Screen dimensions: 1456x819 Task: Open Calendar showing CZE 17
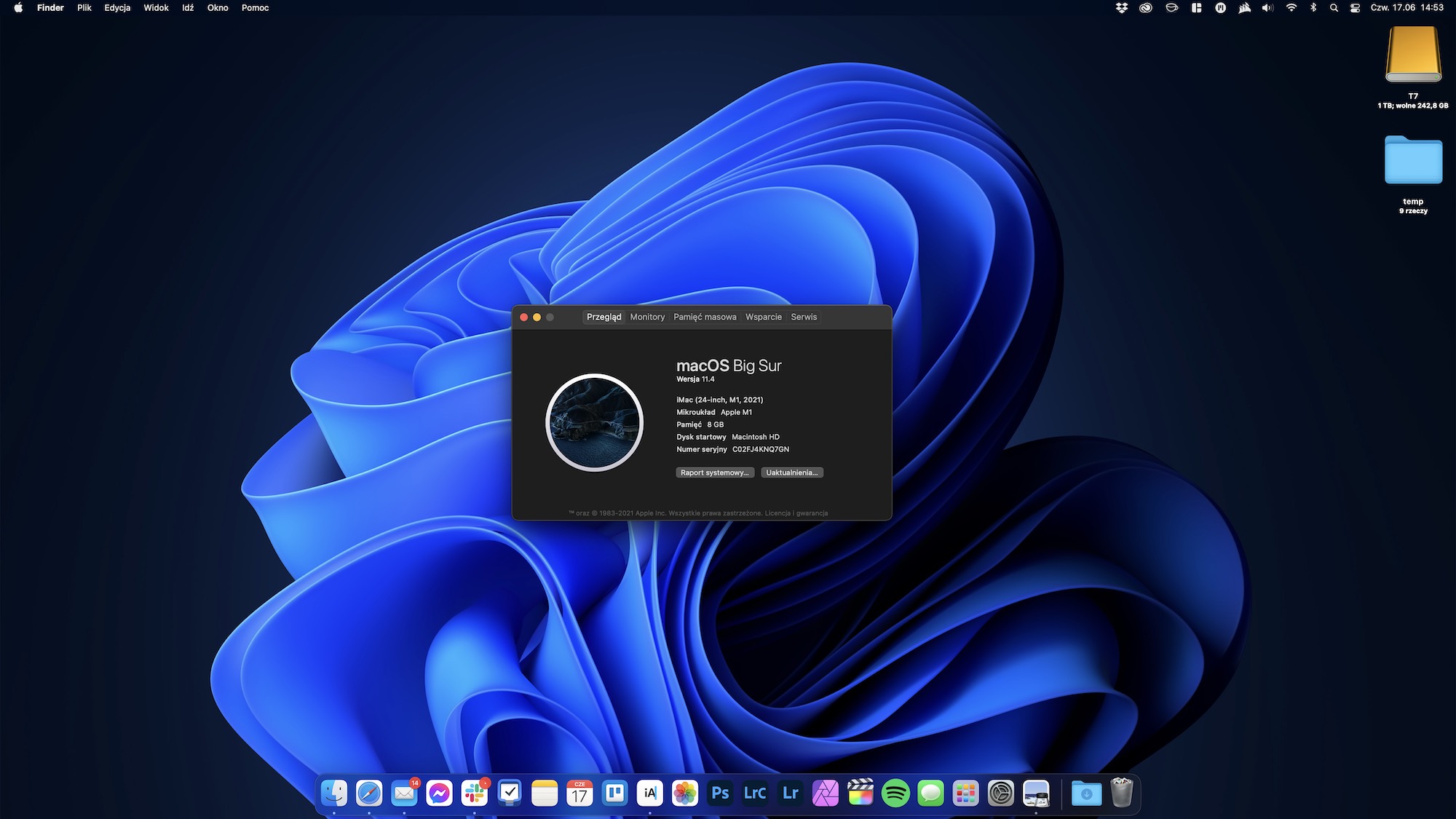tap(579, 793)
